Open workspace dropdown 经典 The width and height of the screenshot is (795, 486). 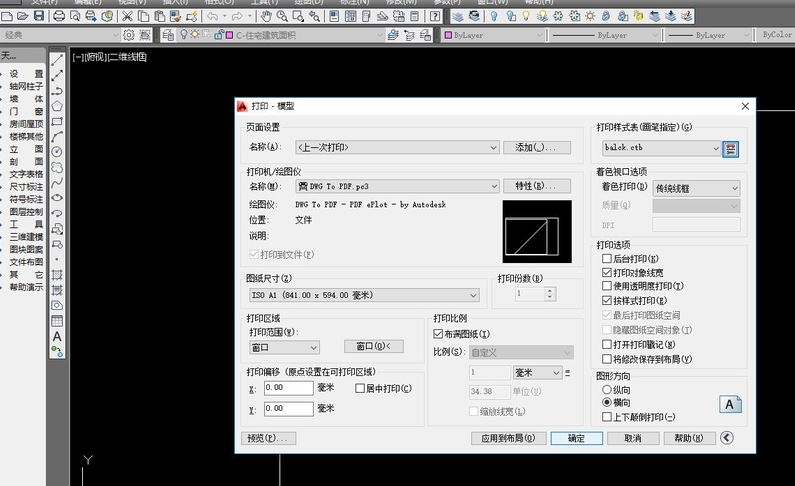pos(60,35)
